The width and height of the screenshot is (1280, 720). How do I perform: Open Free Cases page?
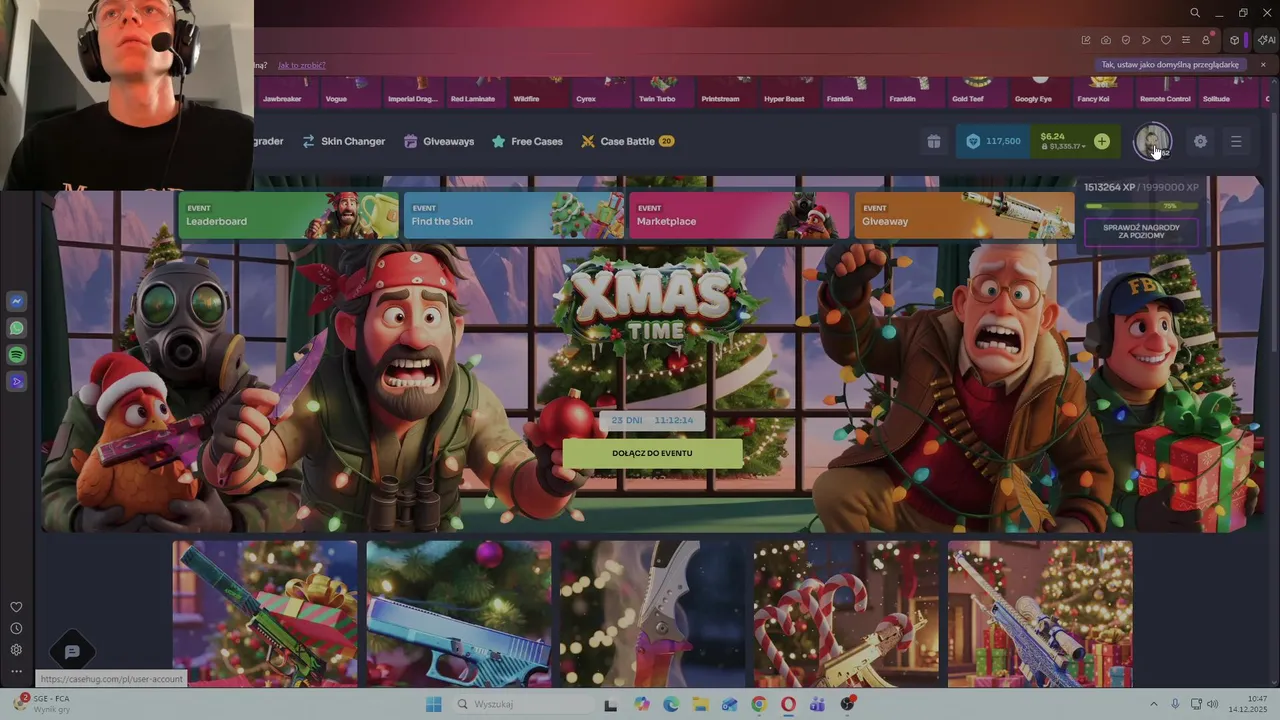pyautogui.click(x=527, y=141)
